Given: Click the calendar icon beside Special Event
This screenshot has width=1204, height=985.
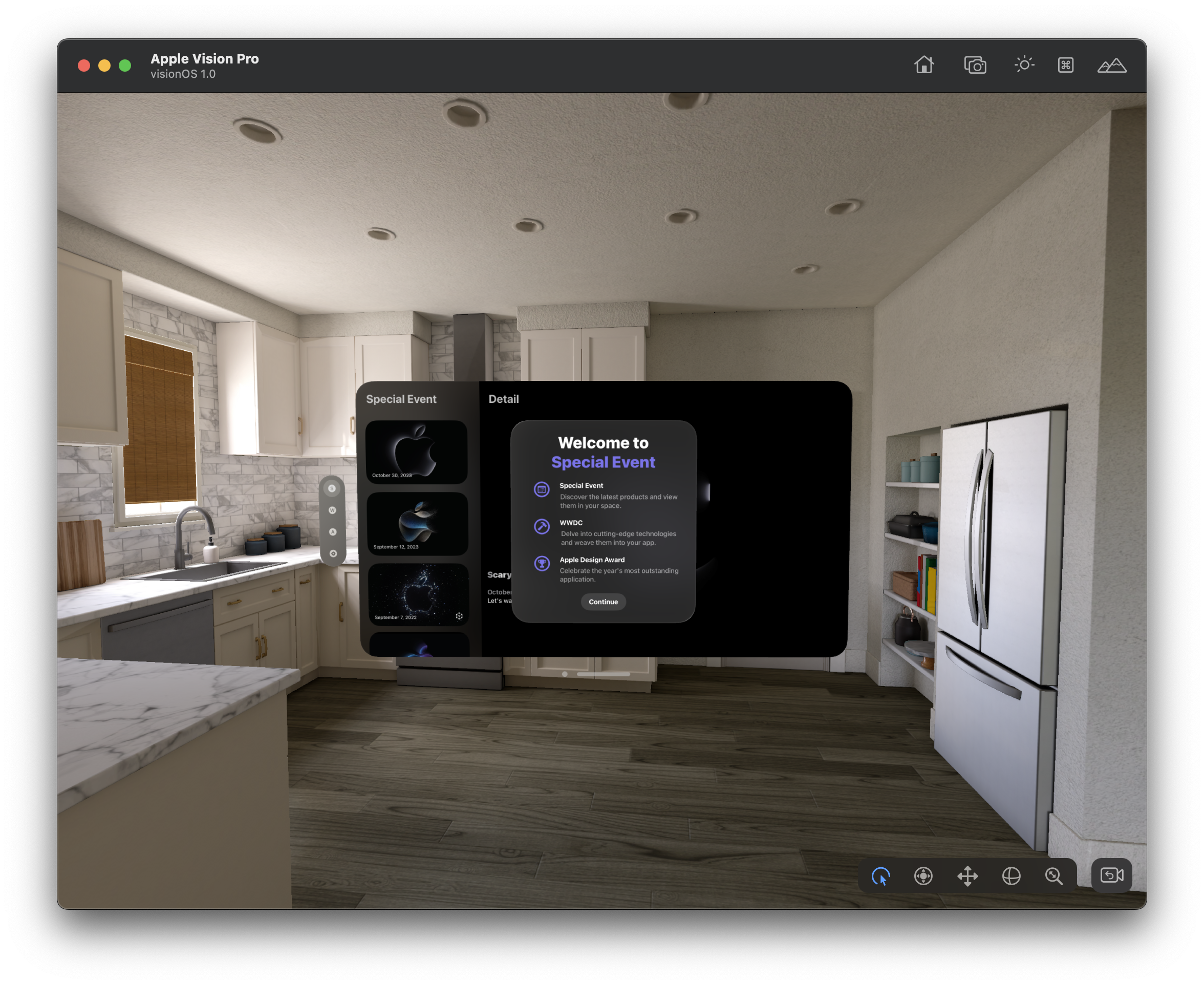Looking at the screenshot, I should click(542, 489).
